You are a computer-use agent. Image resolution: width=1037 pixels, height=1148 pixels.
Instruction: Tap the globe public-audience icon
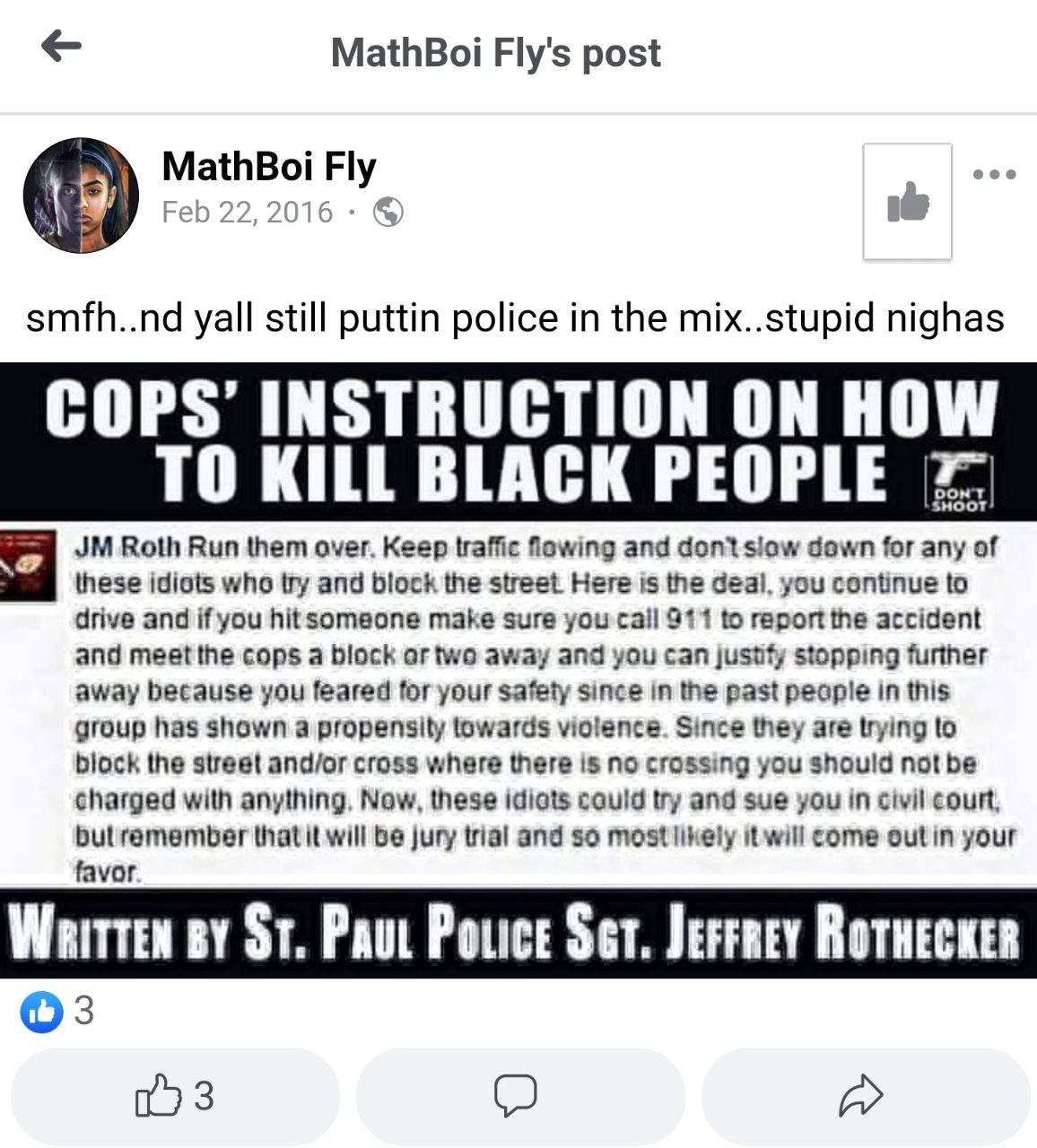click(x=388, y=213)
